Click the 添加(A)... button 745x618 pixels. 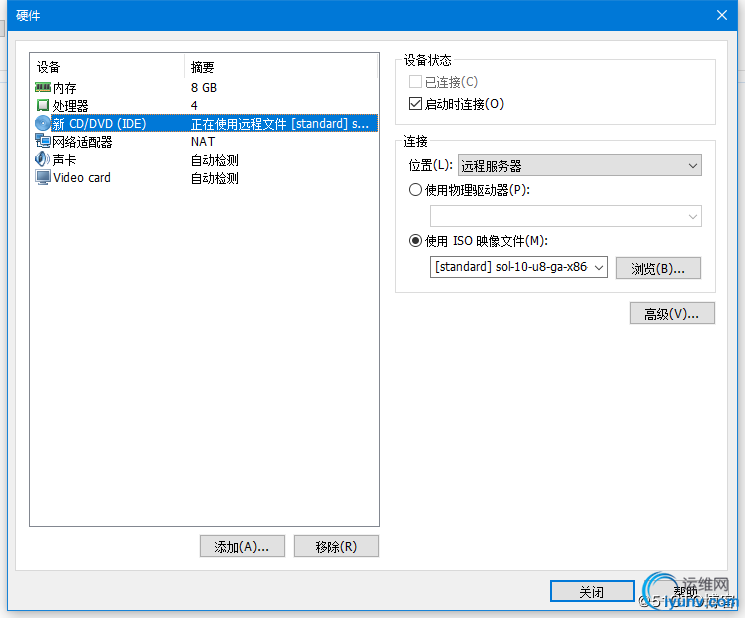242,546
